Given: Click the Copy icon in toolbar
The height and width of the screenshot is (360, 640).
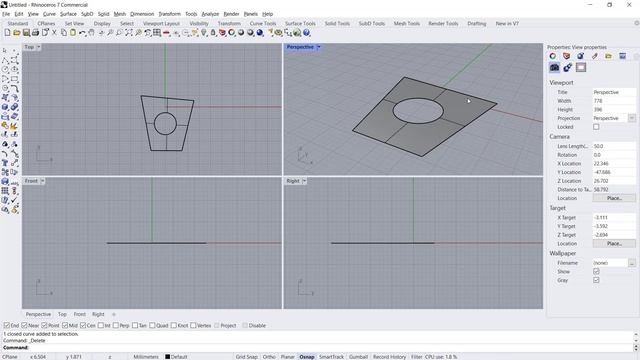Looking at the screenshot, I should coord(64,33).
